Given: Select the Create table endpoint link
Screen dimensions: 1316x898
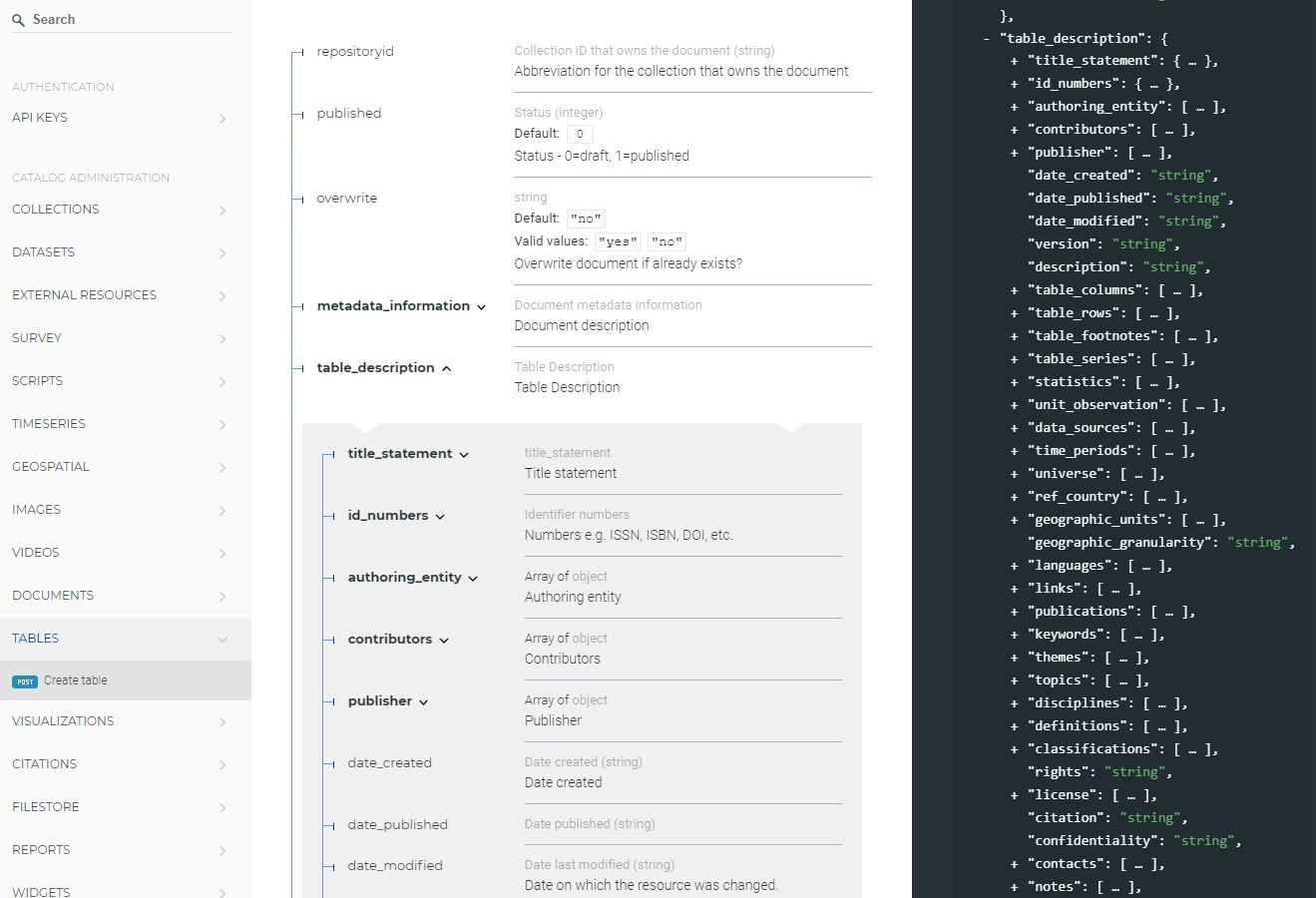Looking at the screenshot, I should click(76, 680).
